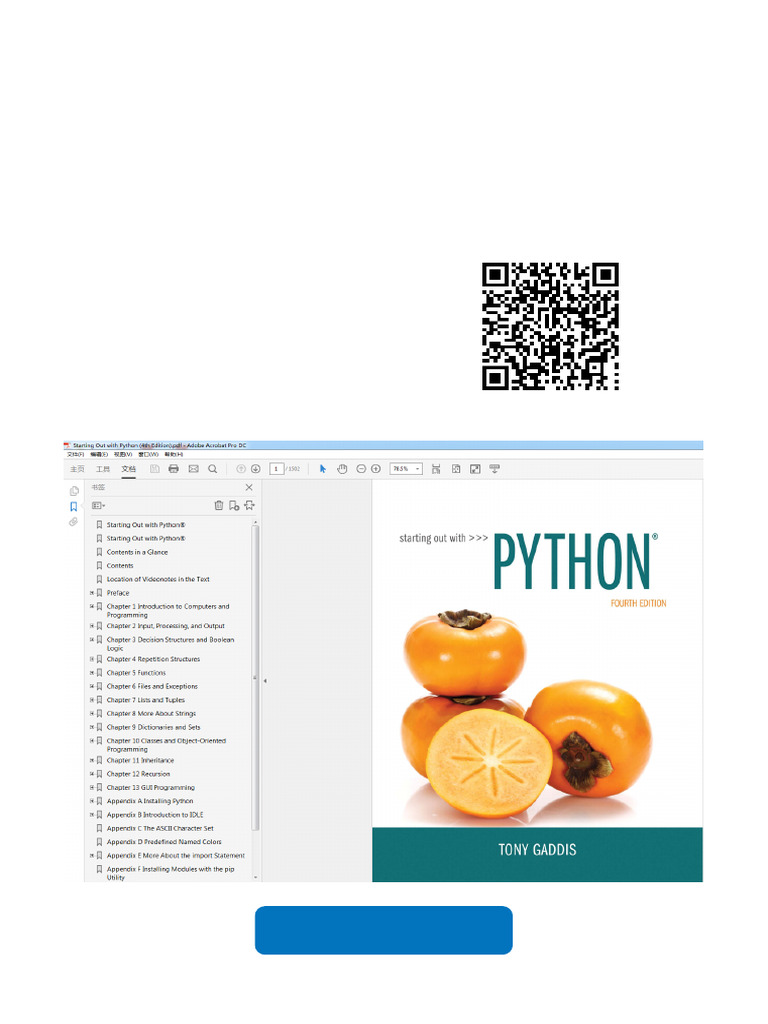Click the Full screen mode icon
Screen dimensions: 768x1024
click(x=475, y=469)
